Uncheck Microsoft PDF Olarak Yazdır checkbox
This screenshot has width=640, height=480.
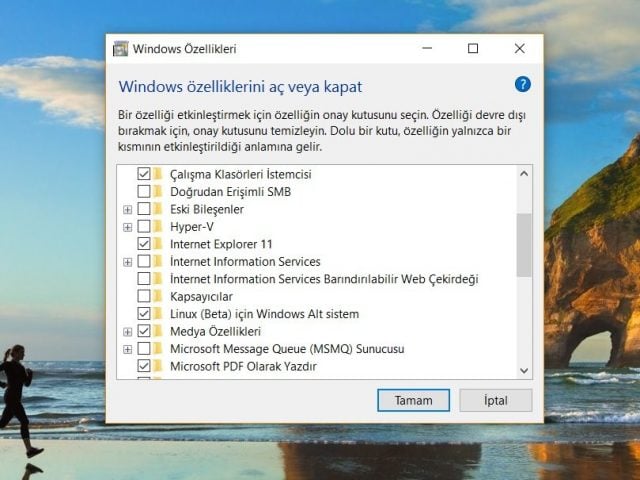coord(144,366)
